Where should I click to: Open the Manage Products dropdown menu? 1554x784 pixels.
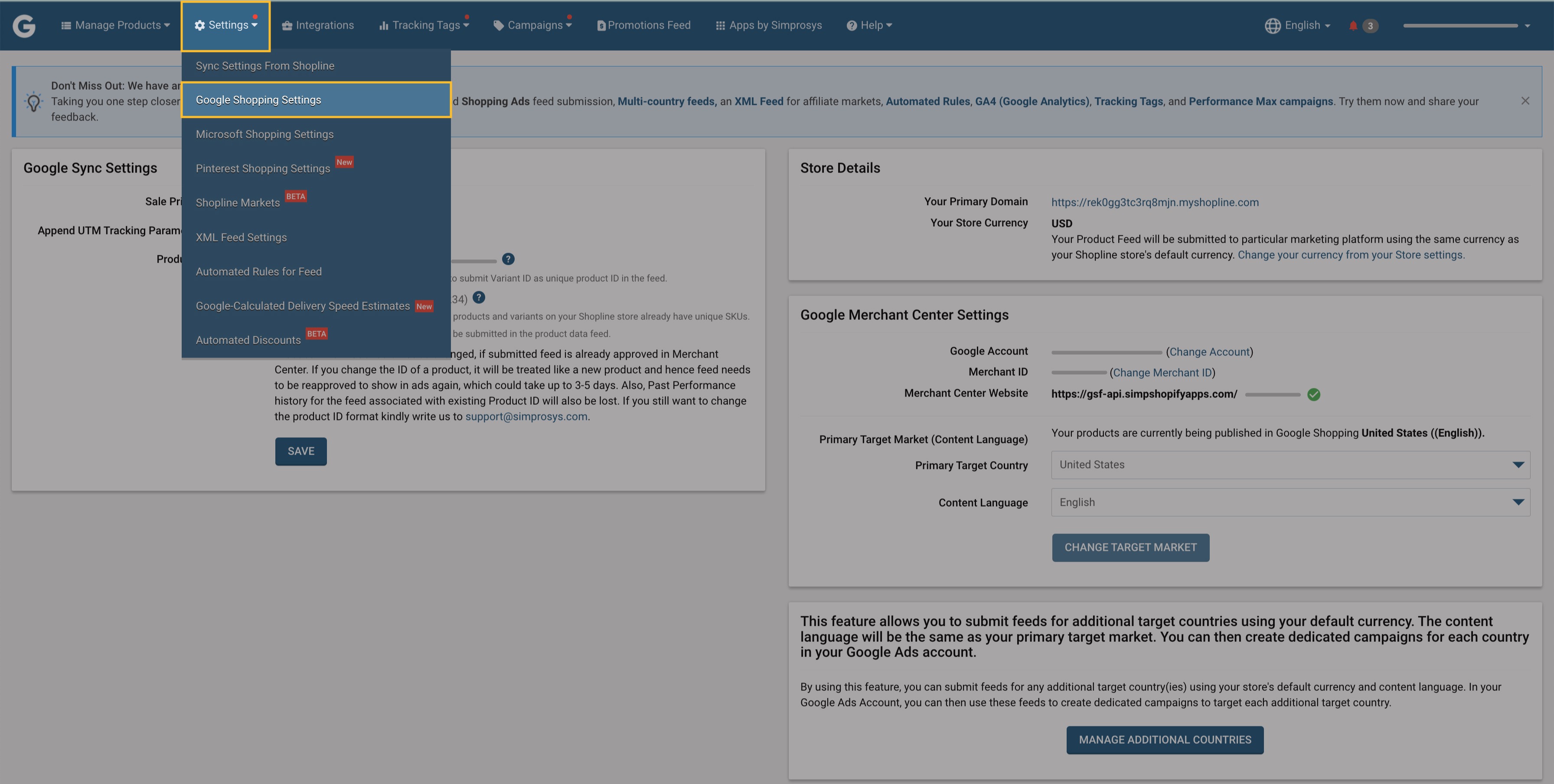tap(116, 25)
